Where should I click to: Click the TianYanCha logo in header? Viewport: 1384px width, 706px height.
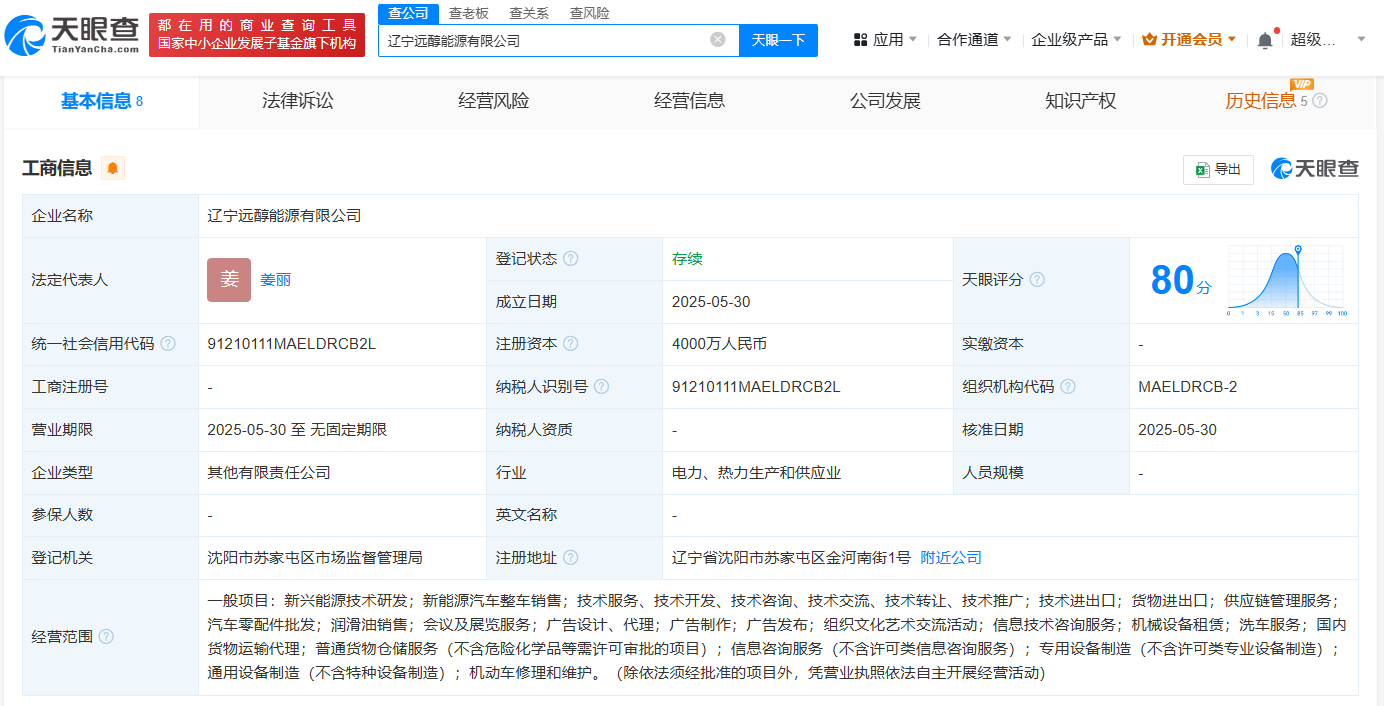[x=72, y=35]
